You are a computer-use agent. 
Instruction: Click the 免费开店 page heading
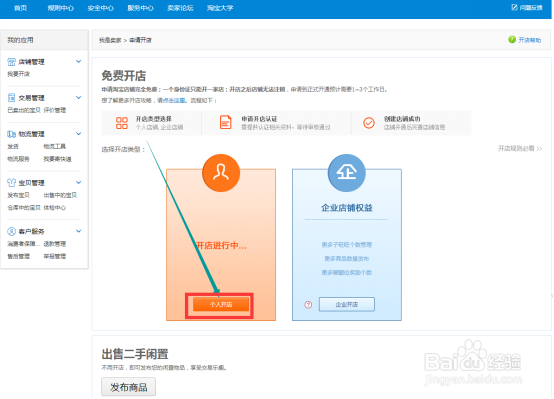click(x=124, y=76)
